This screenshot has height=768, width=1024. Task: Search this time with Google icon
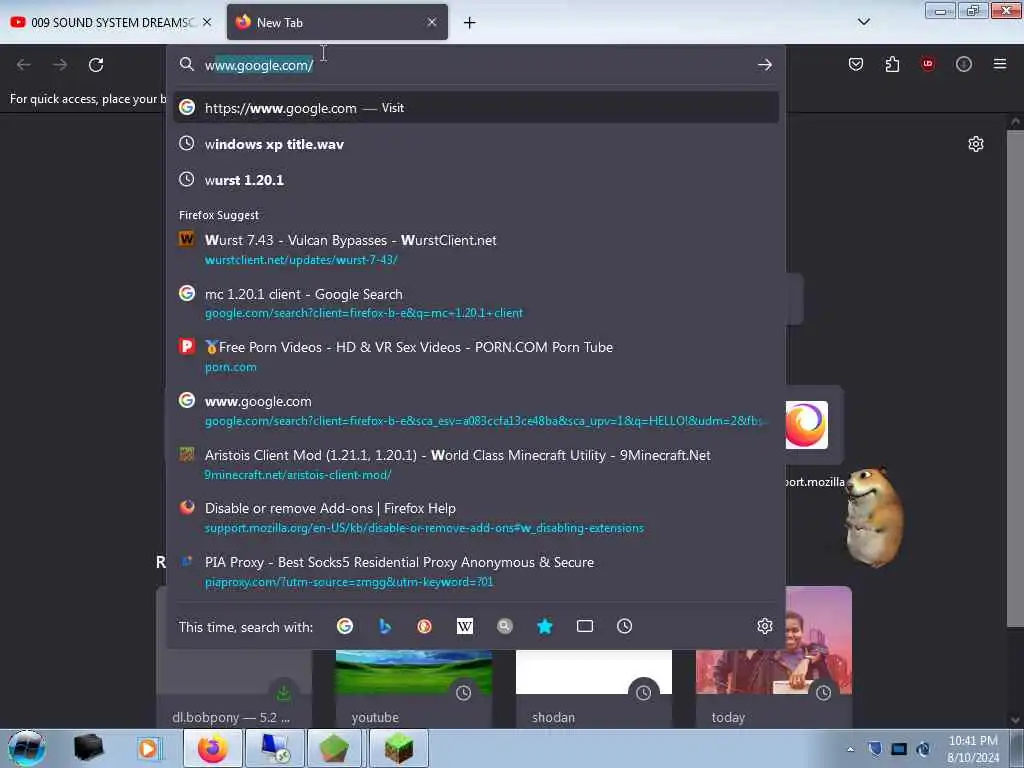coord(345,626)
